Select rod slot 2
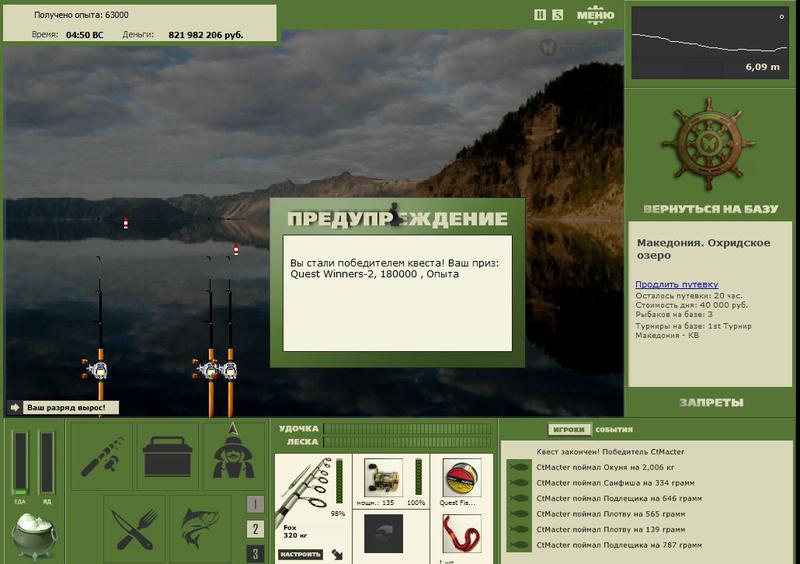The height and width of the screenshot is (564, 800). (255, 529)
